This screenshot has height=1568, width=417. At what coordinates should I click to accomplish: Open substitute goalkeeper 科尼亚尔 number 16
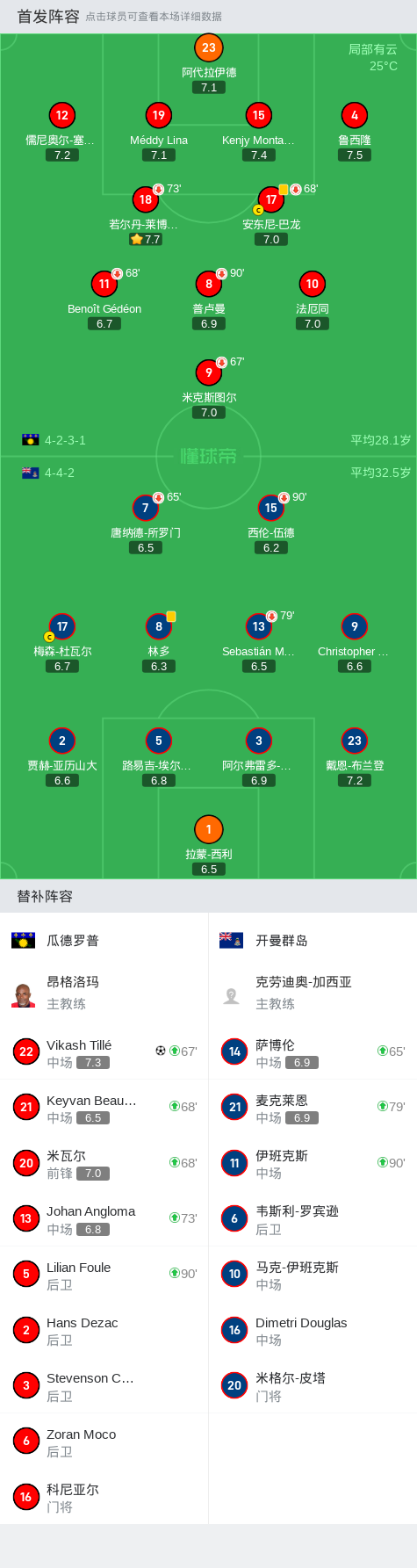click(x=26, y=1497)
